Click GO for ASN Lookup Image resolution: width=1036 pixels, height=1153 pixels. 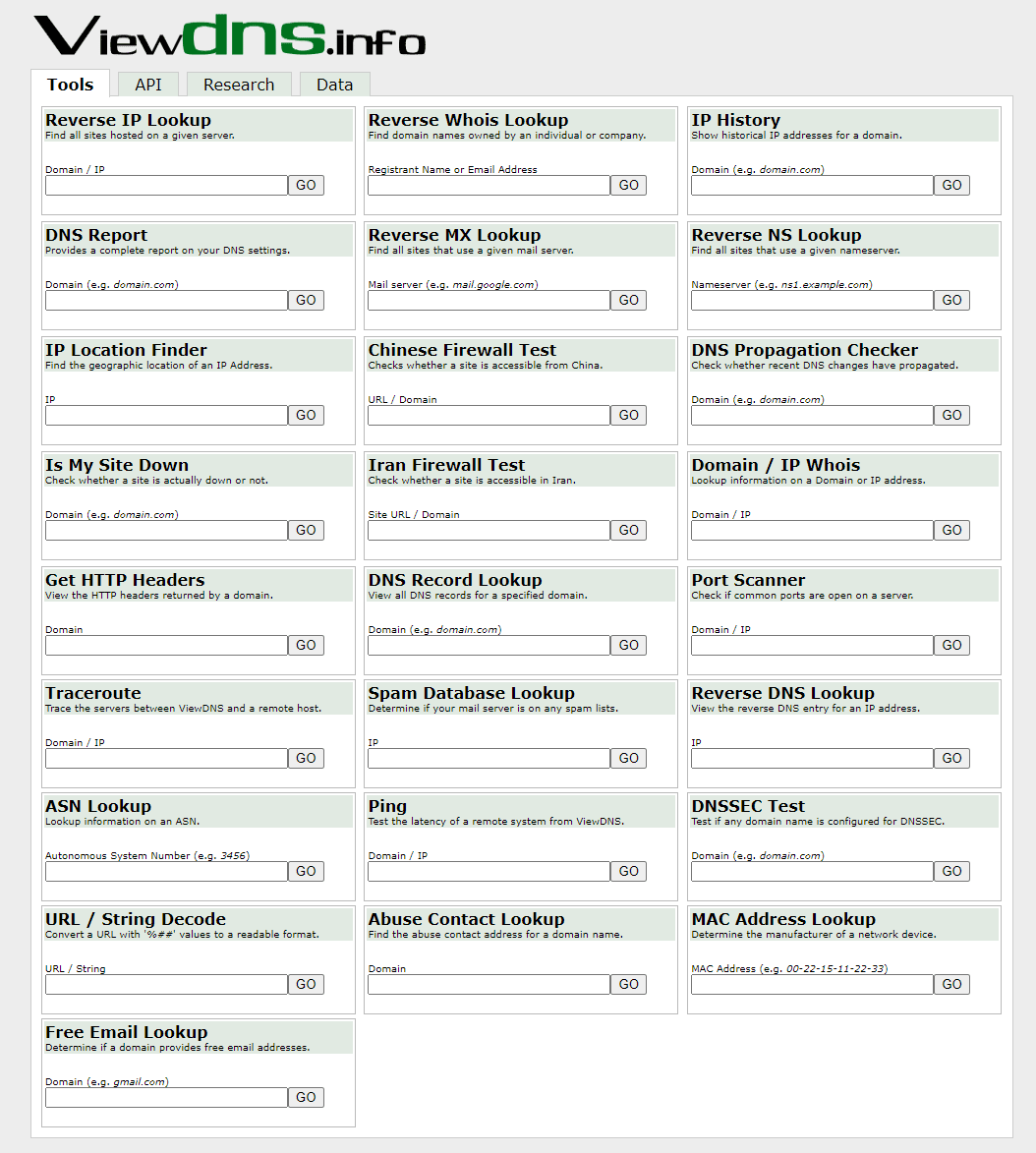coord(306,871)
